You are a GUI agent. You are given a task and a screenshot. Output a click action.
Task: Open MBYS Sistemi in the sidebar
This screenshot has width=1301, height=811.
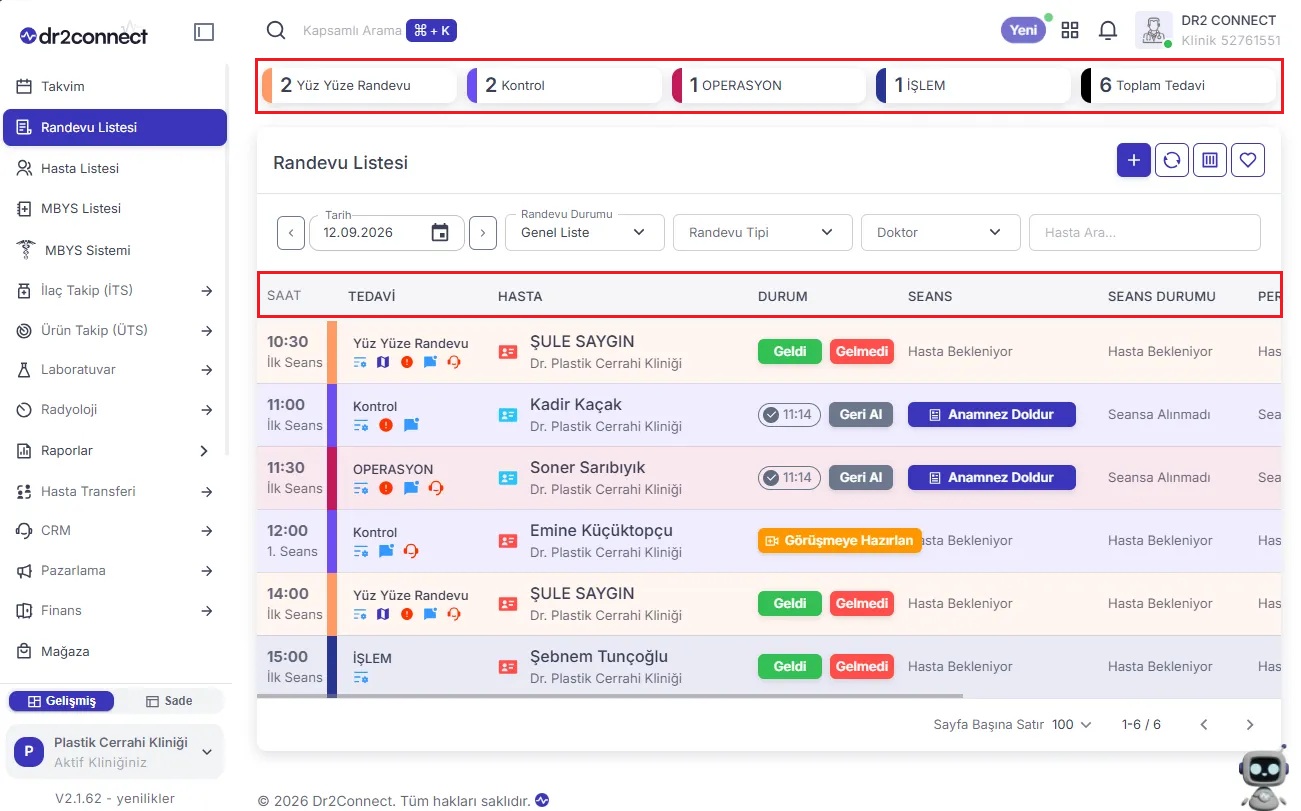pyautogui.click(x=115, y=250)
